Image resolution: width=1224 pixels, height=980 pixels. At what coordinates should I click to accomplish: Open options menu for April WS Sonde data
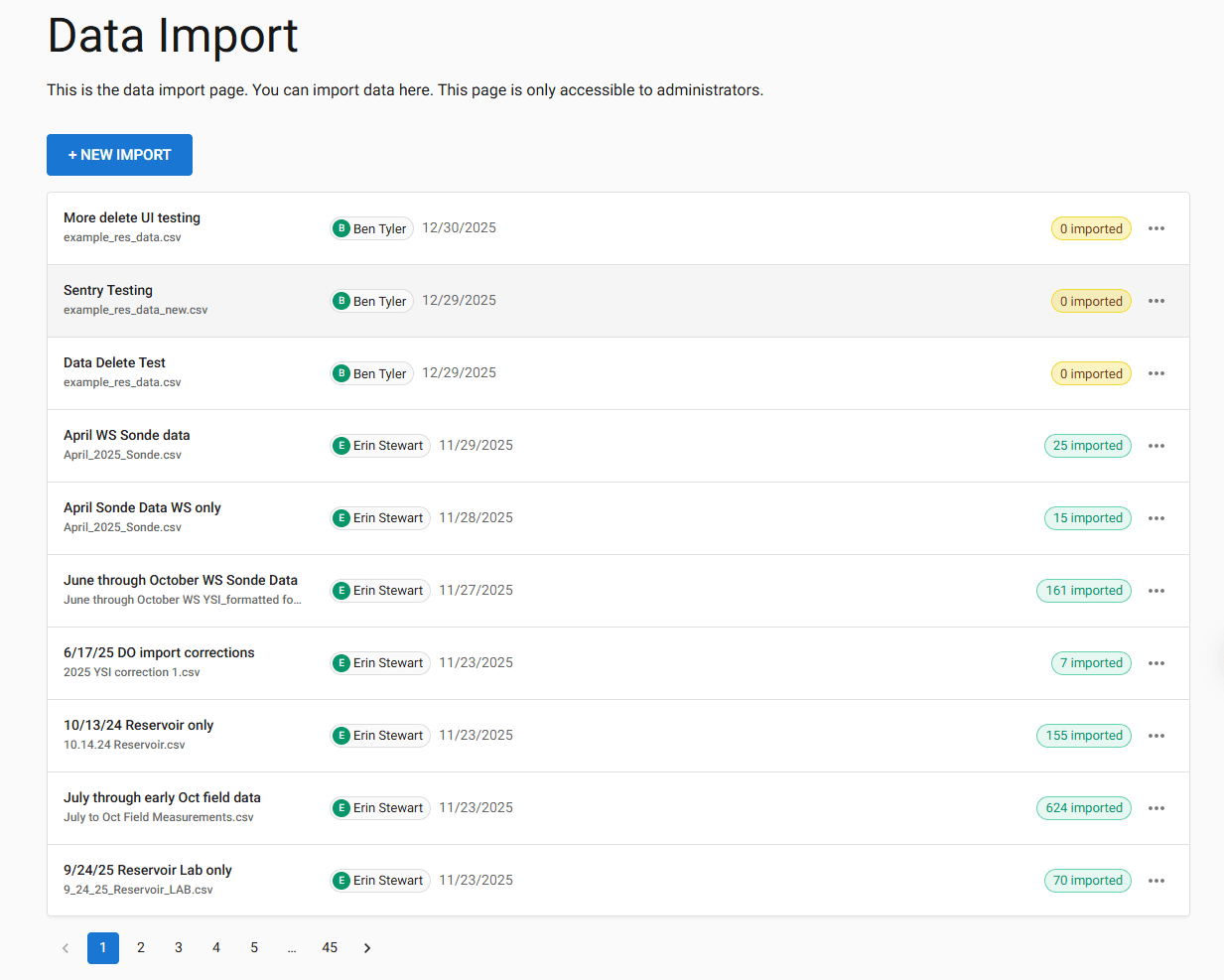click(1156, 446)
